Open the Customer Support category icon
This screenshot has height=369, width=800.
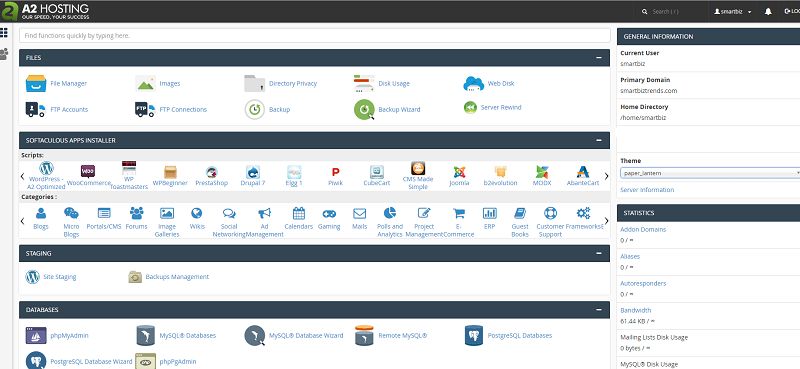click(550, 213)
